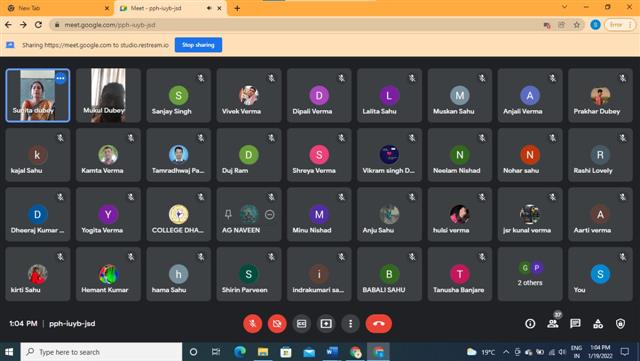The width and height of the screenshot is (640, 361).
Task: Switch to the New Tab browser tab
Action: click(57, 8)
